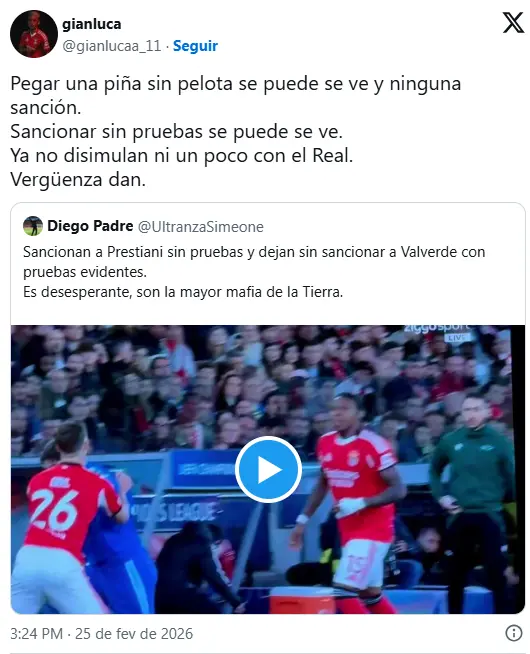
Task: Open the video thumbnail showing player 26
Action: [268, 469]
